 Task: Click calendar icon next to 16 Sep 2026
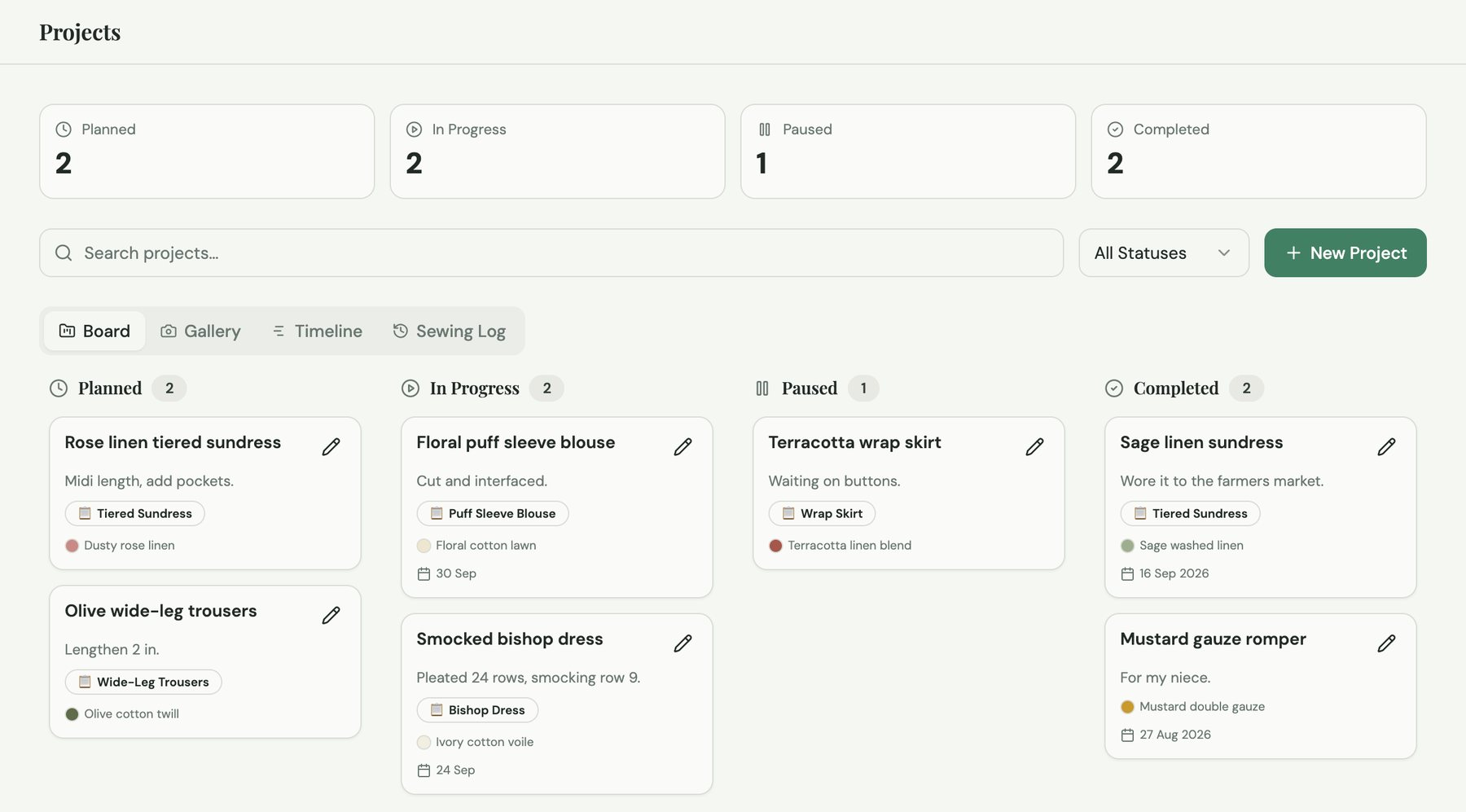pyautogui.click(x=1127, y=574)
